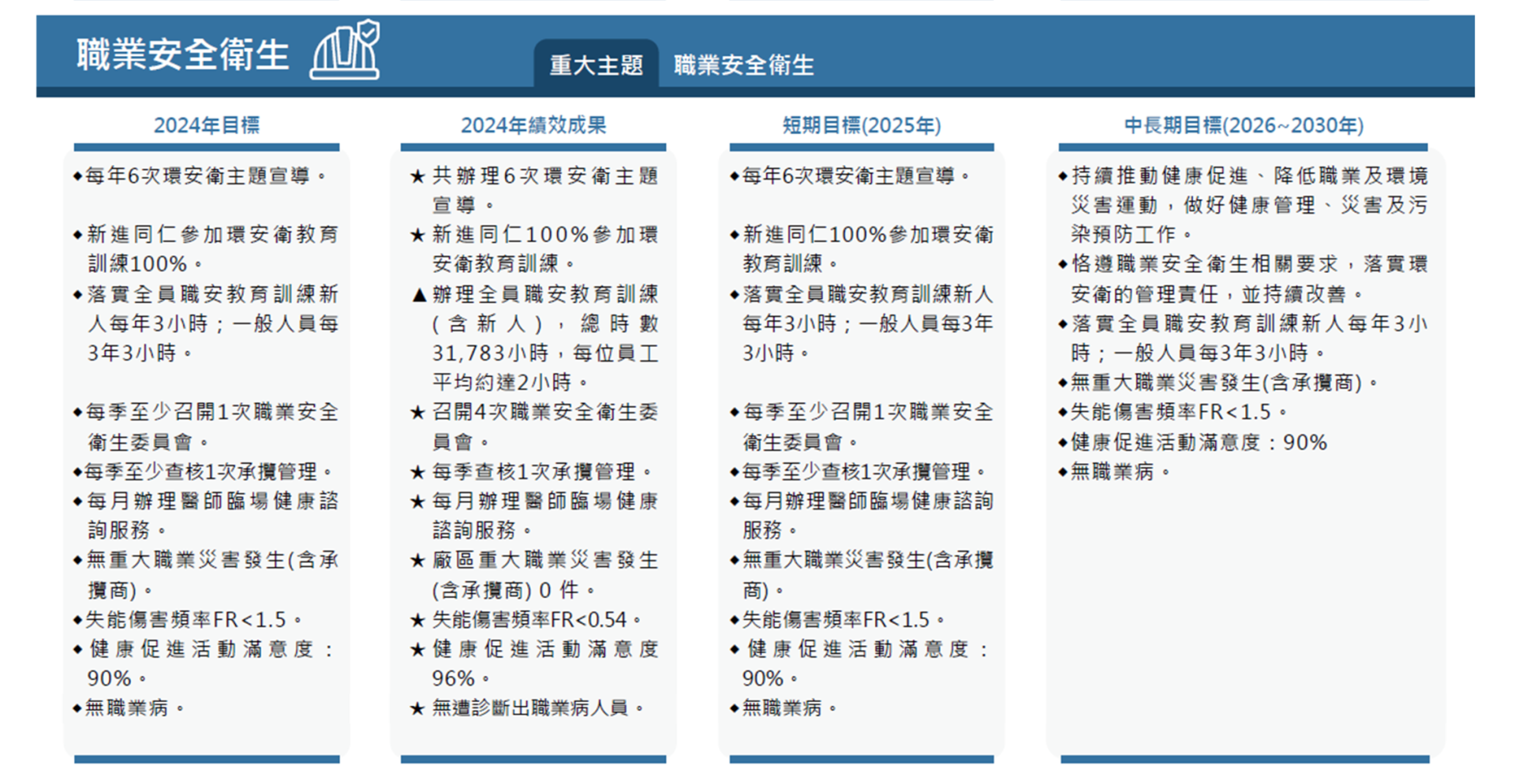Click the star beside 失能傷害頻率FR<0.54
Viewport: 1515px width, 784px height.
pyautogui.click(x=418, y=621)
